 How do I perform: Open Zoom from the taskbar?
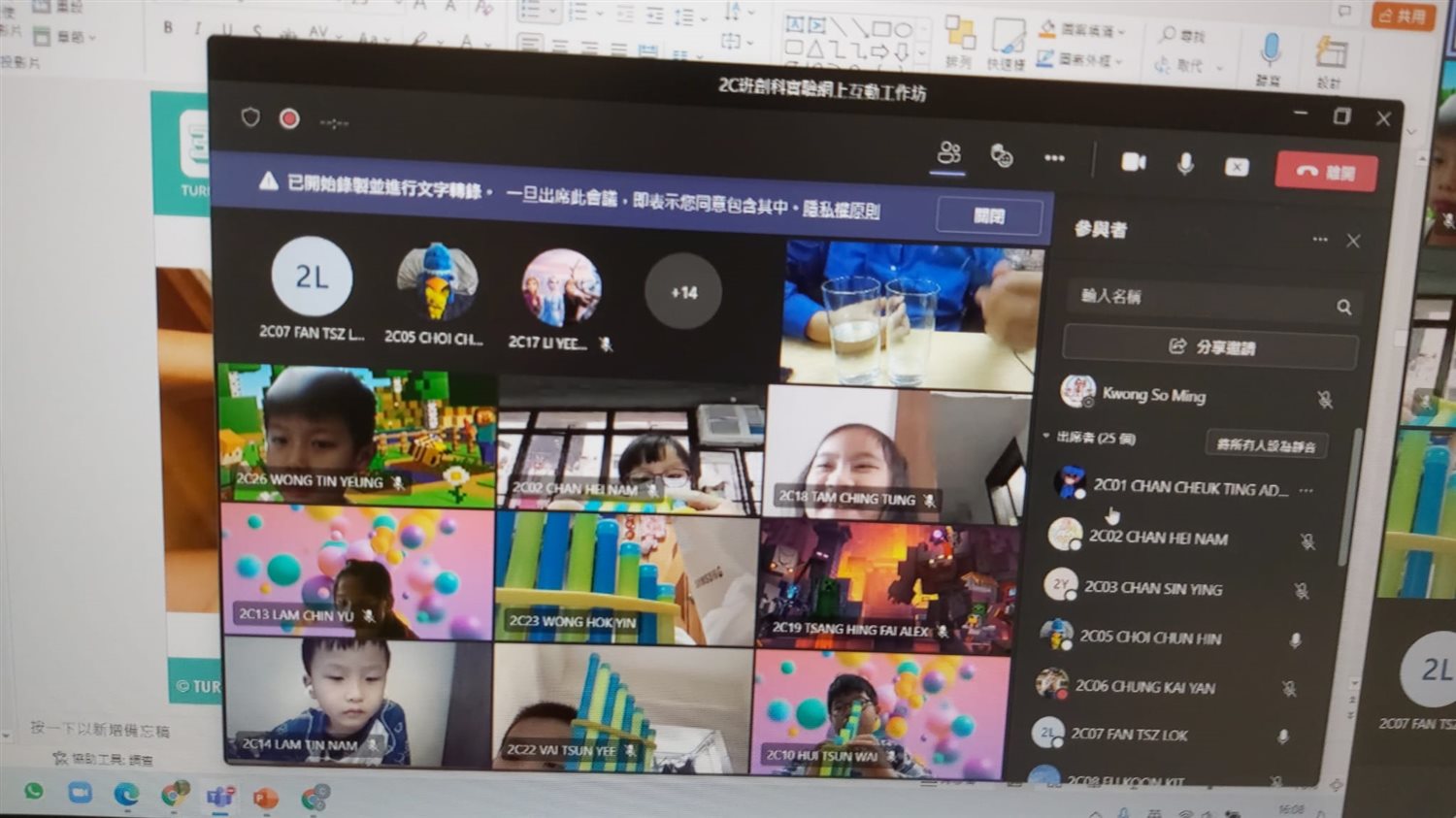(80, 793)
